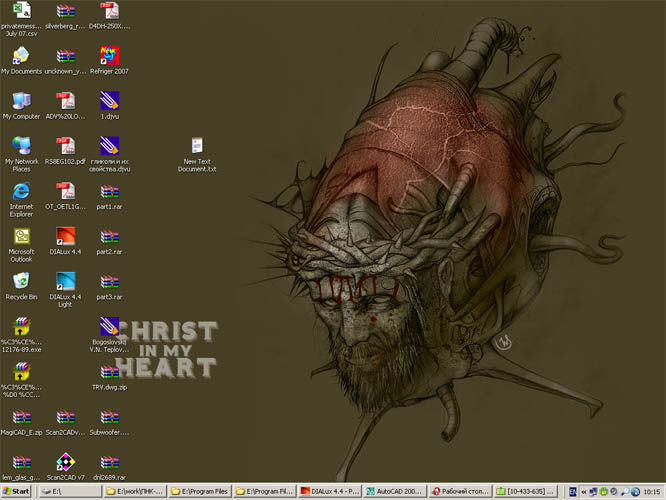This screenshot has height=500, width=666.
Task: Select New Text Document.txt on desktop
Action: tap(198, 146)
